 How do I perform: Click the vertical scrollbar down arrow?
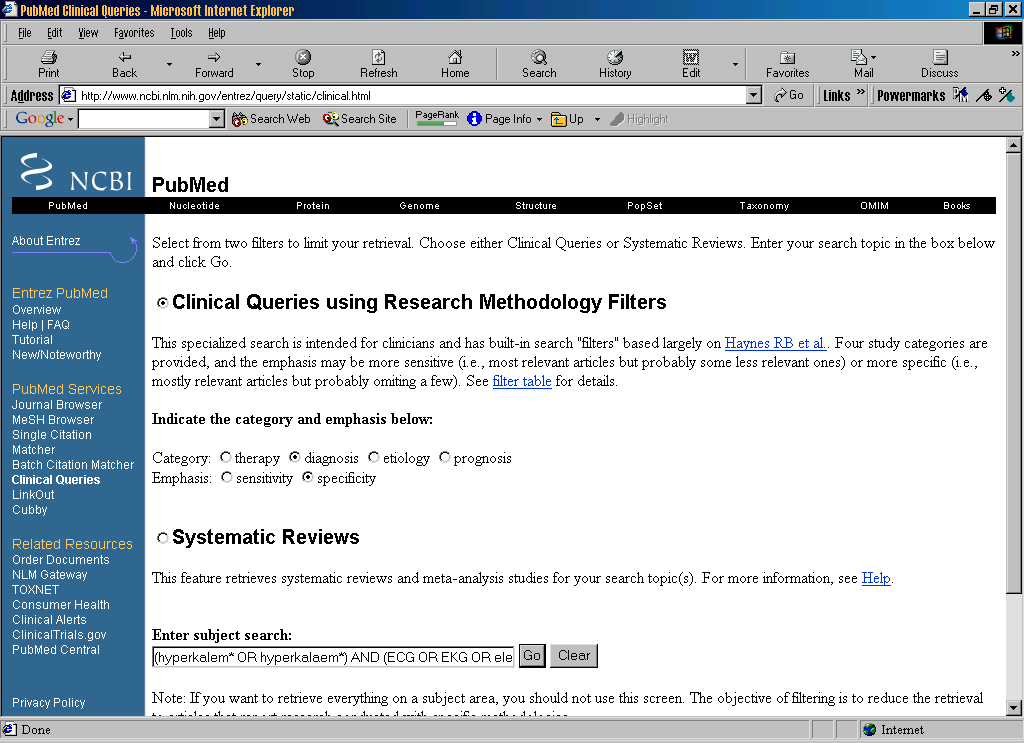coord(1014,707)
